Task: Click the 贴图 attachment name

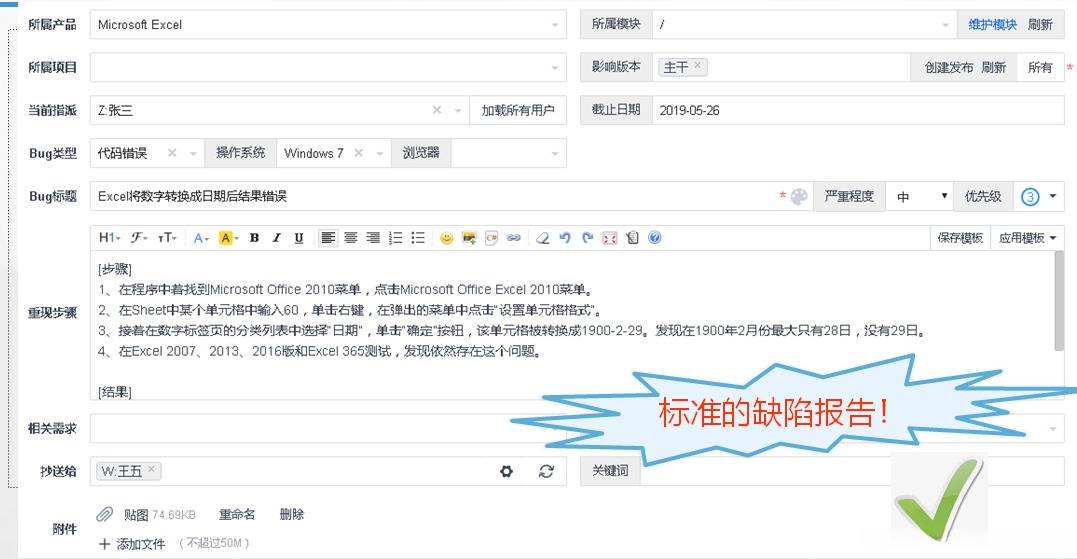Action: point(136,515)
